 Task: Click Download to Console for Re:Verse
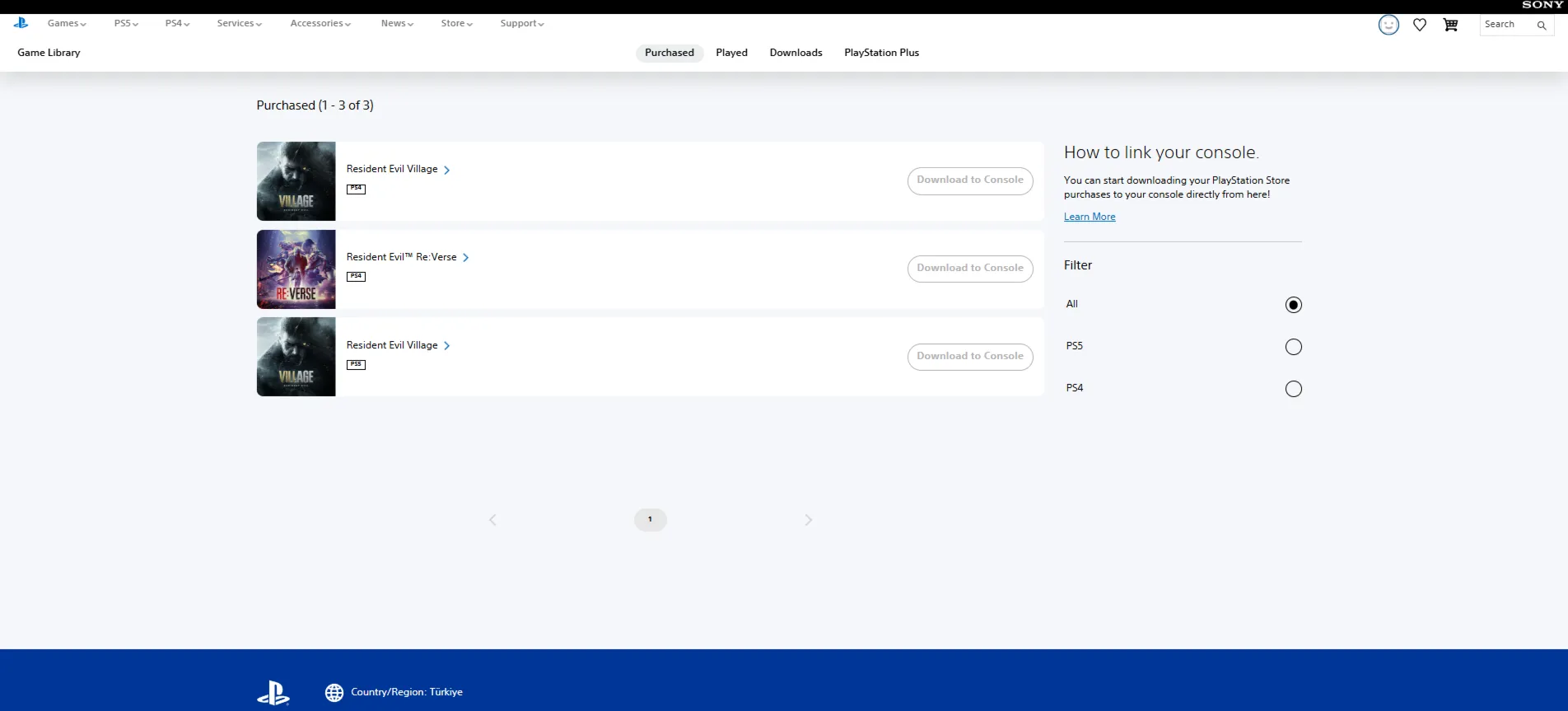(x=969, y=269)
